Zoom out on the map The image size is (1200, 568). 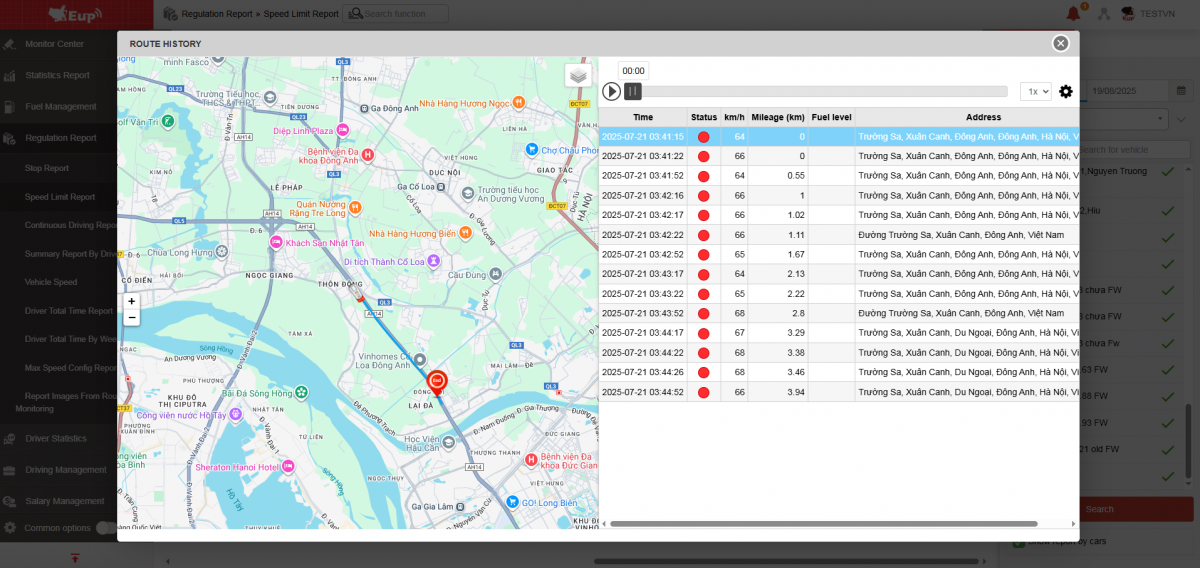[x=131, y=317]
